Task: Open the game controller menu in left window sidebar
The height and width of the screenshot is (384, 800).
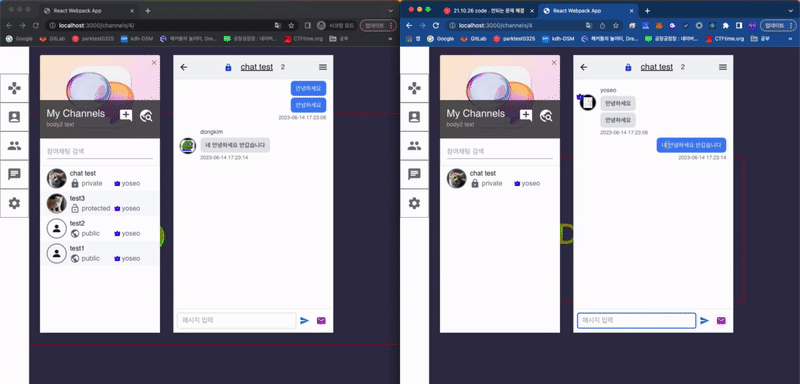Action: [14, 88]
